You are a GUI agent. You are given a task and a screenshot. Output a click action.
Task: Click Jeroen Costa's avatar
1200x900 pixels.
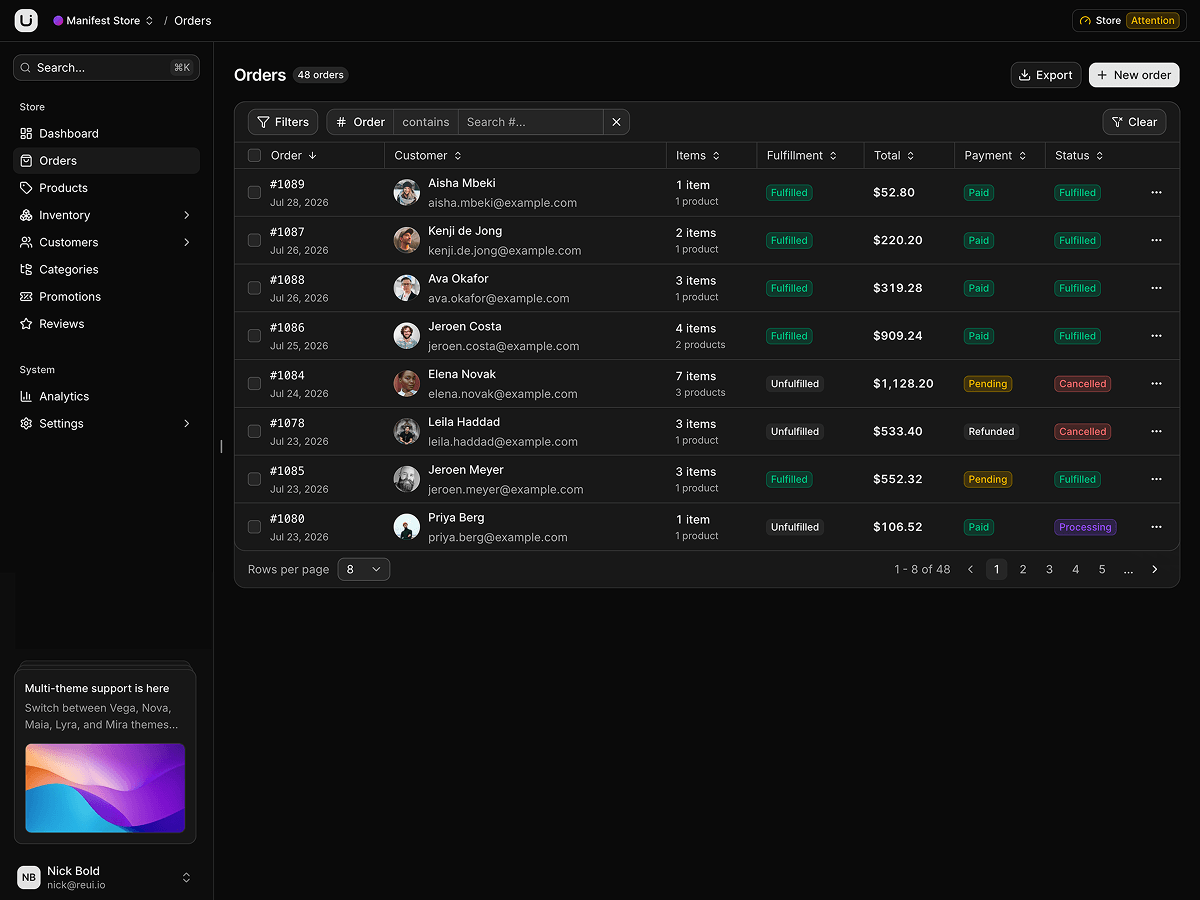coord(406,336)
